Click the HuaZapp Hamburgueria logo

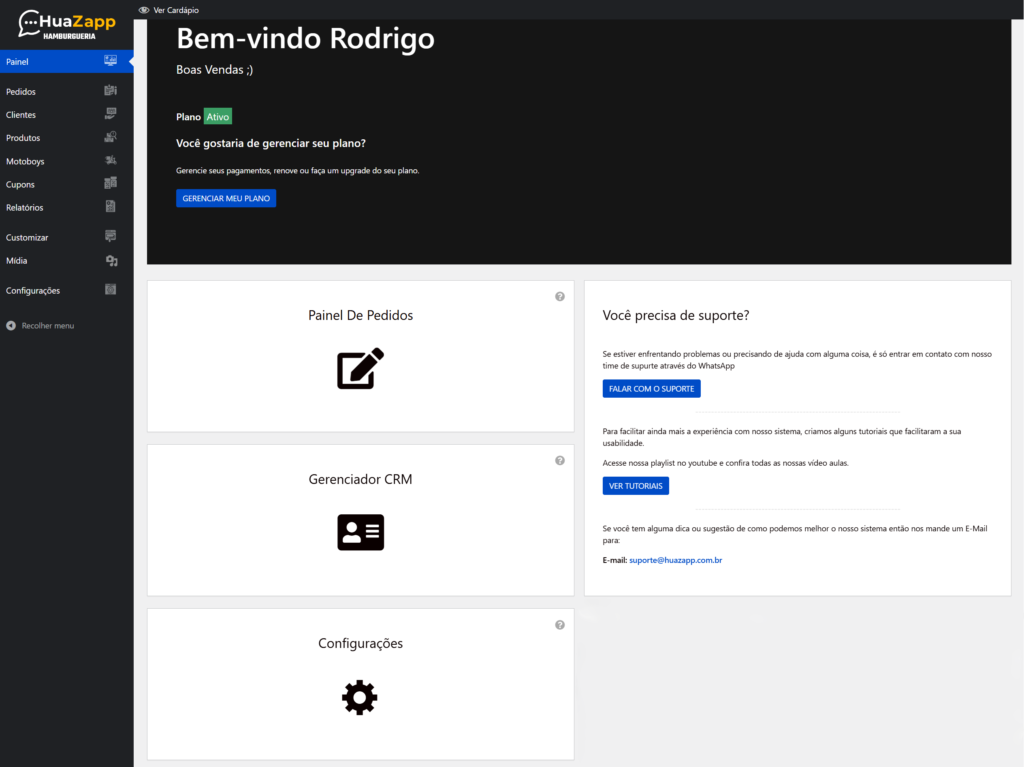(x=67, y=25)
